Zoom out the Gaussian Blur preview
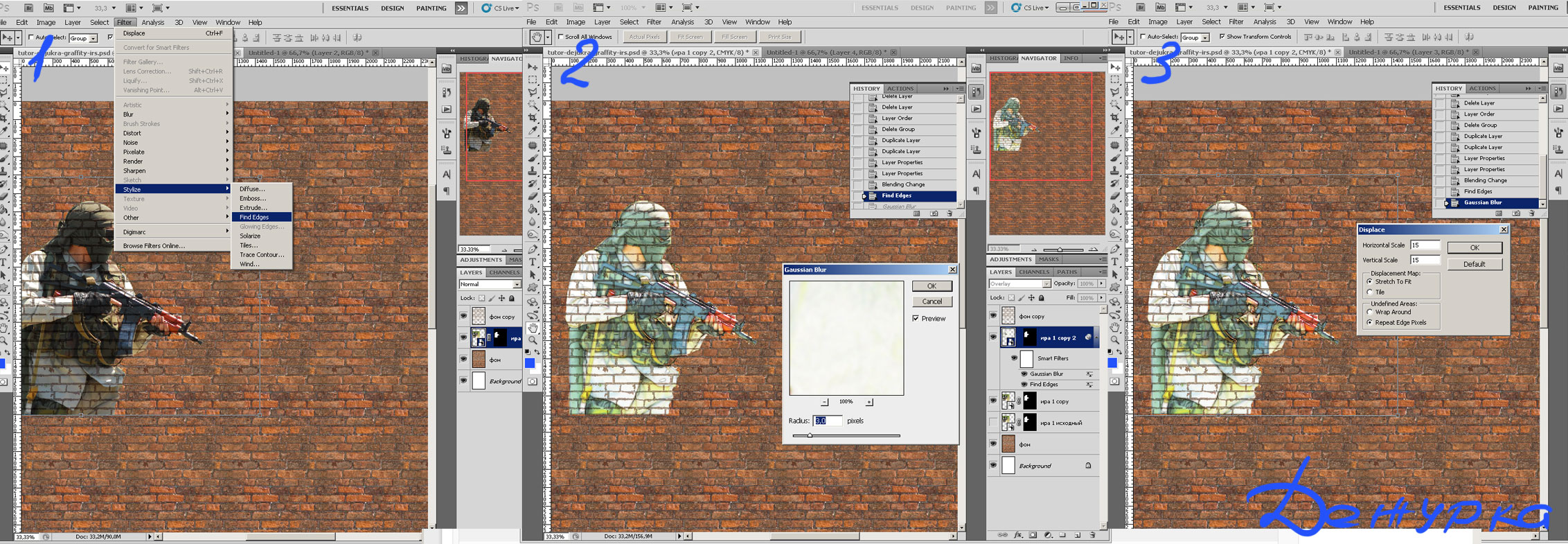 tap(824, 402)
